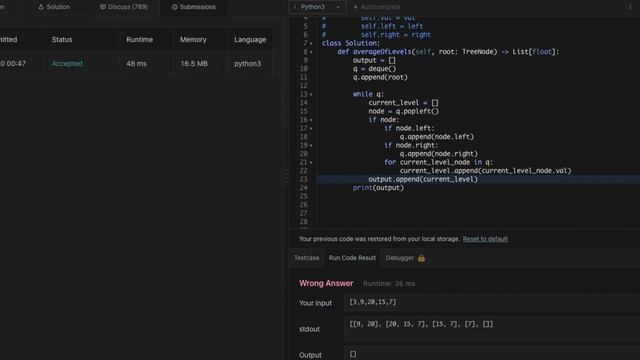
Task: Switch to Discuss (789) tab
Action: (x=124, y=7)
